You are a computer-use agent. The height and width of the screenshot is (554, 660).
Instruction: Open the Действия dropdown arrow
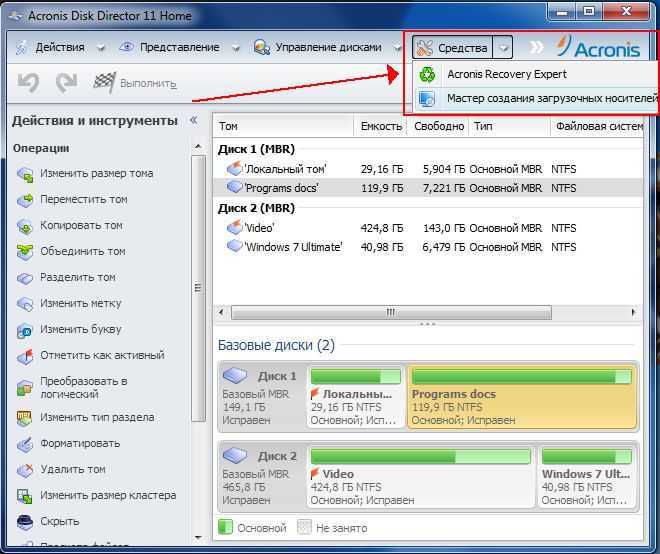(101, 48)
